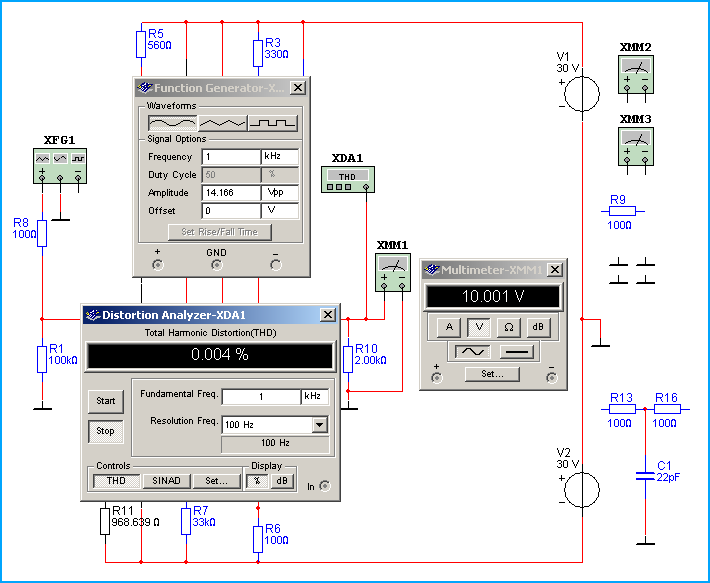Select AC signal mode in Multimeter
The image size is (710, 583).
[472, 352]
